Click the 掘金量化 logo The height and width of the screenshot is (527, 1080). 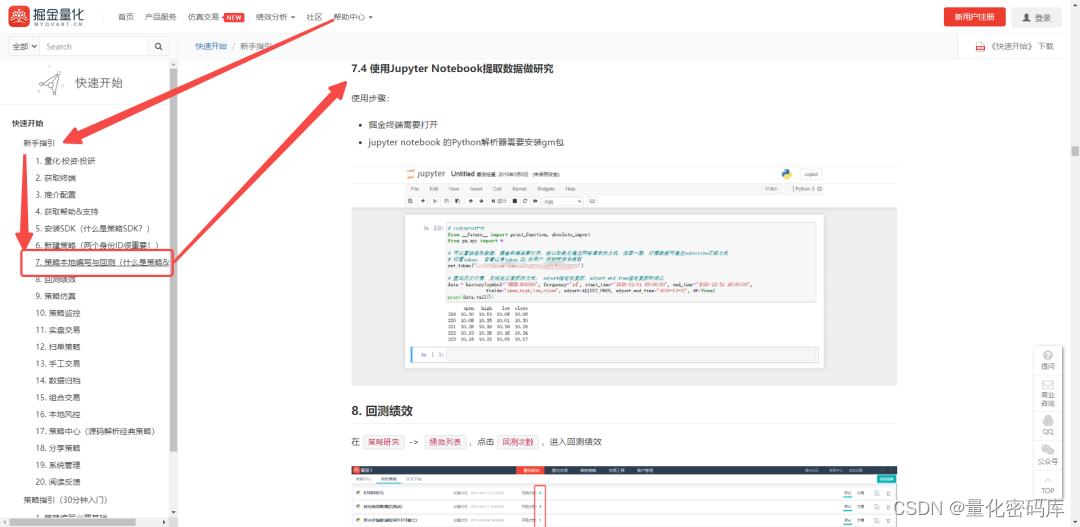48,17
